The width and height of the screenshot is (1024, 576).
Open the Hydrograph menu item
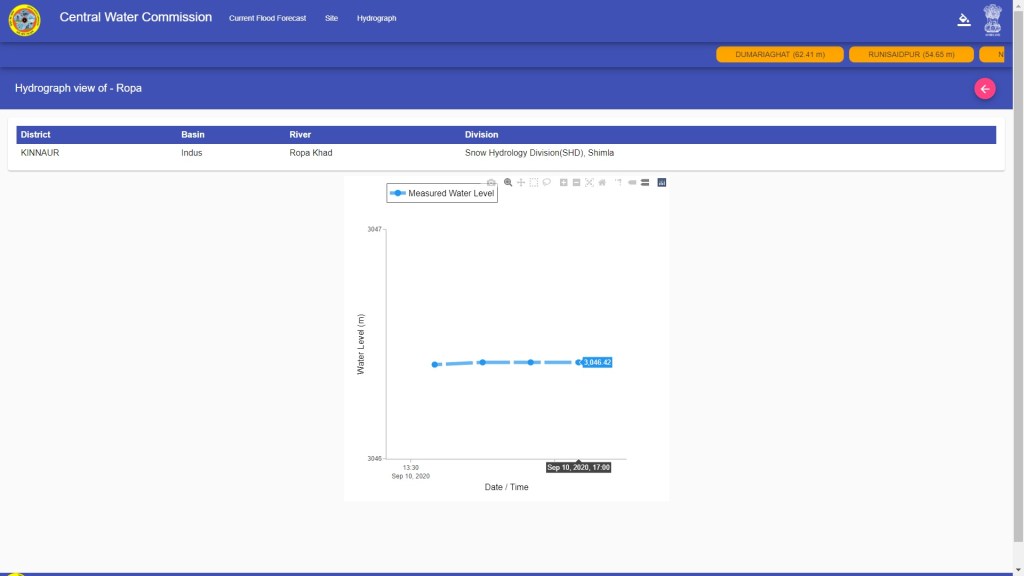pos(376,18)
